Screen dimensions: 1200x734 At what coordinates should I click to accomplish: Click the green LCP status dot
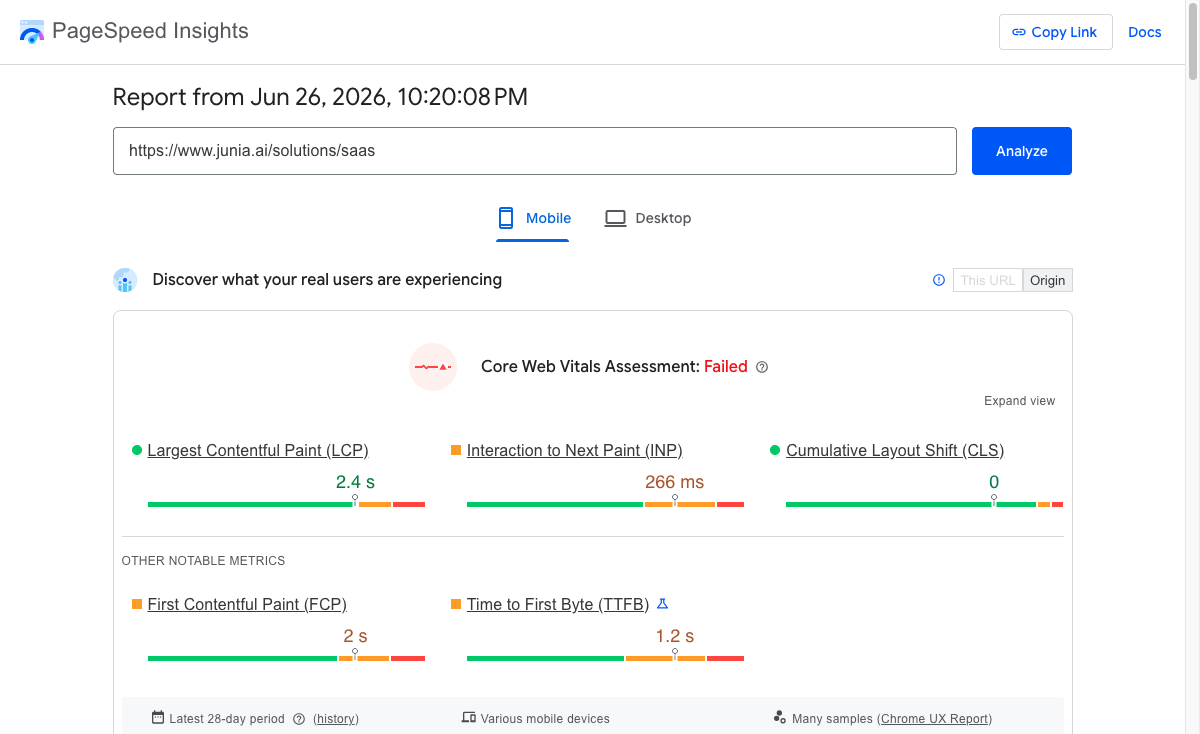(x=137, y=450)
